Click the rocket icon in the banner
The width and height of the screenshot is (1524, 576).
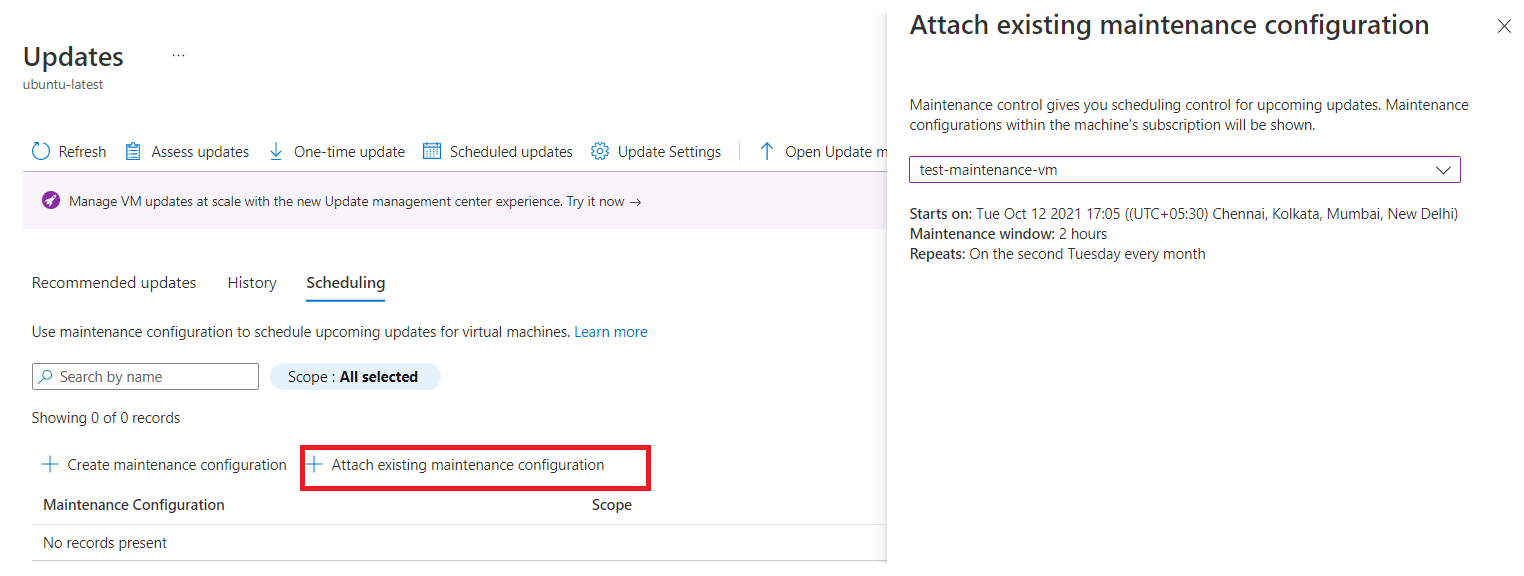coord(50,201)
